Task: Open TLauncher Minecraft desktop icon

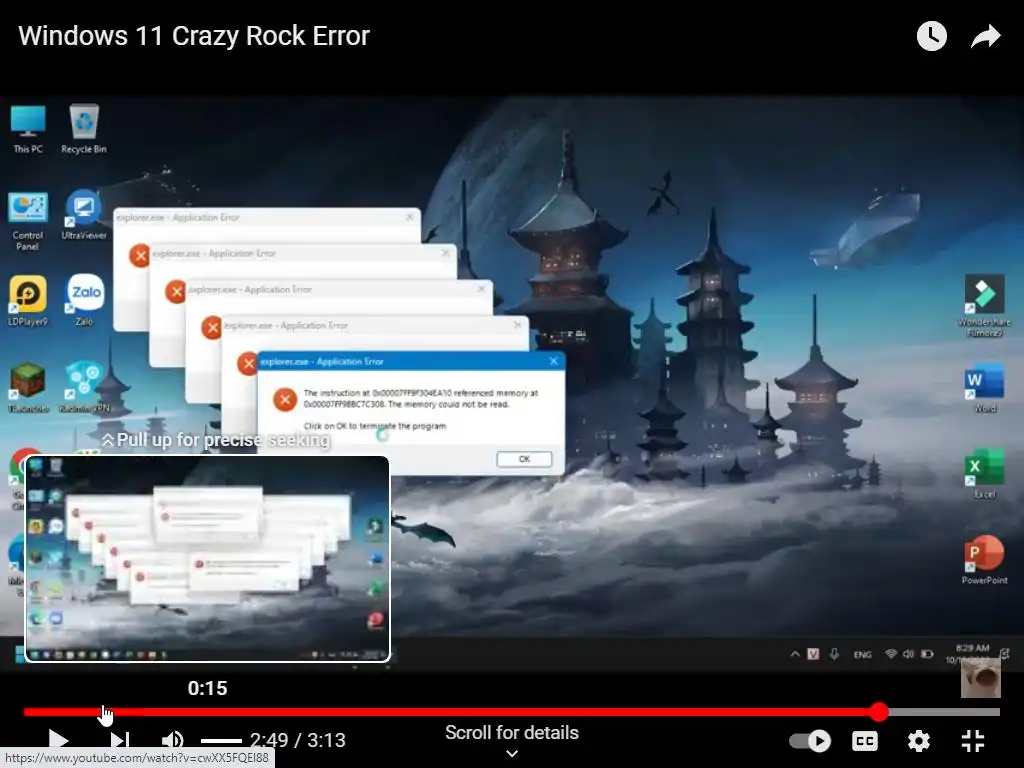Action: click(x=28, y=388)
